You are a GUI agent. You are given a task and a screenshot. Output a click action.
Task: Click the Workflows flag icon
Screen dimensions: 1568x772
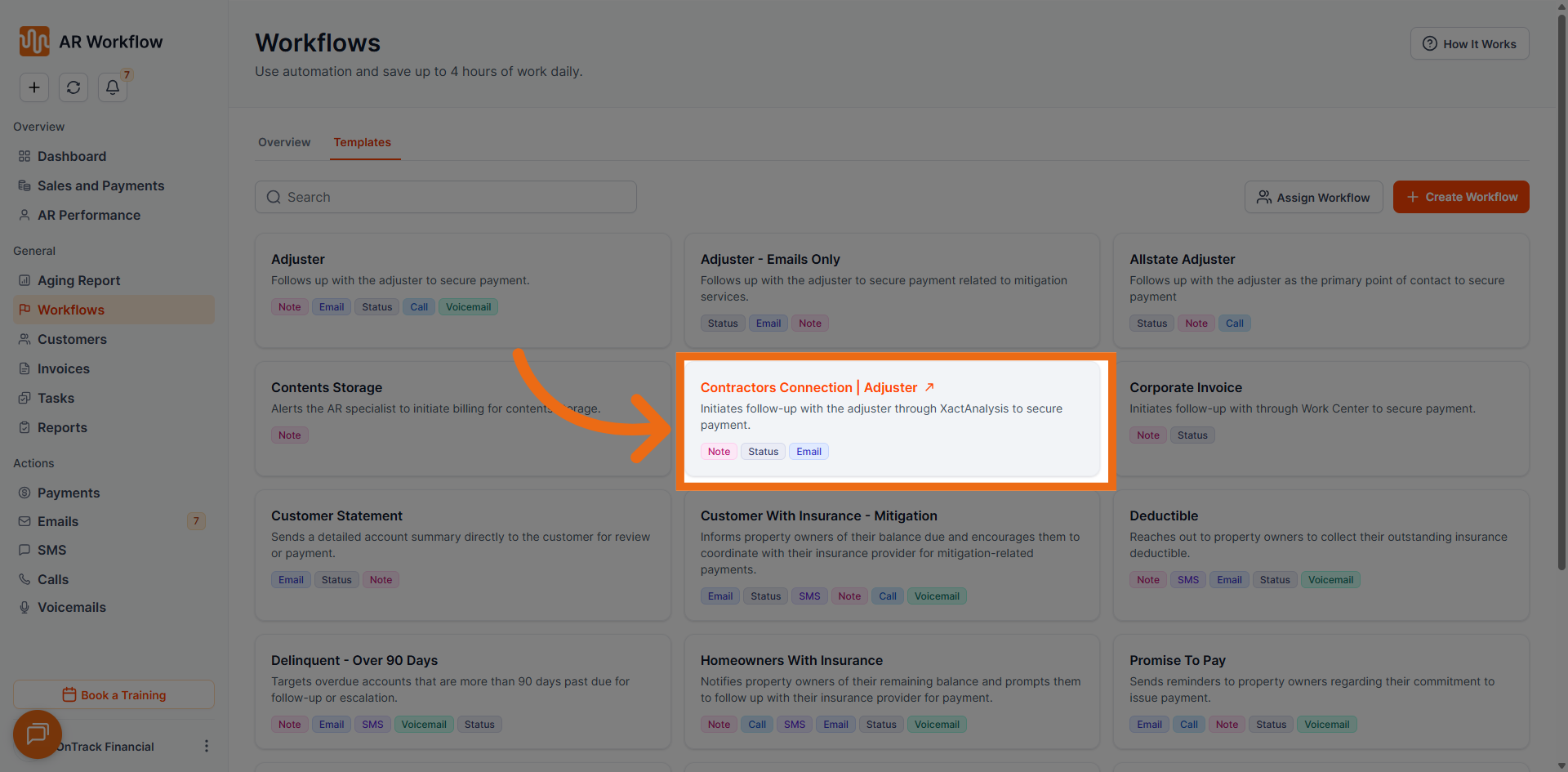click(24, 310)
